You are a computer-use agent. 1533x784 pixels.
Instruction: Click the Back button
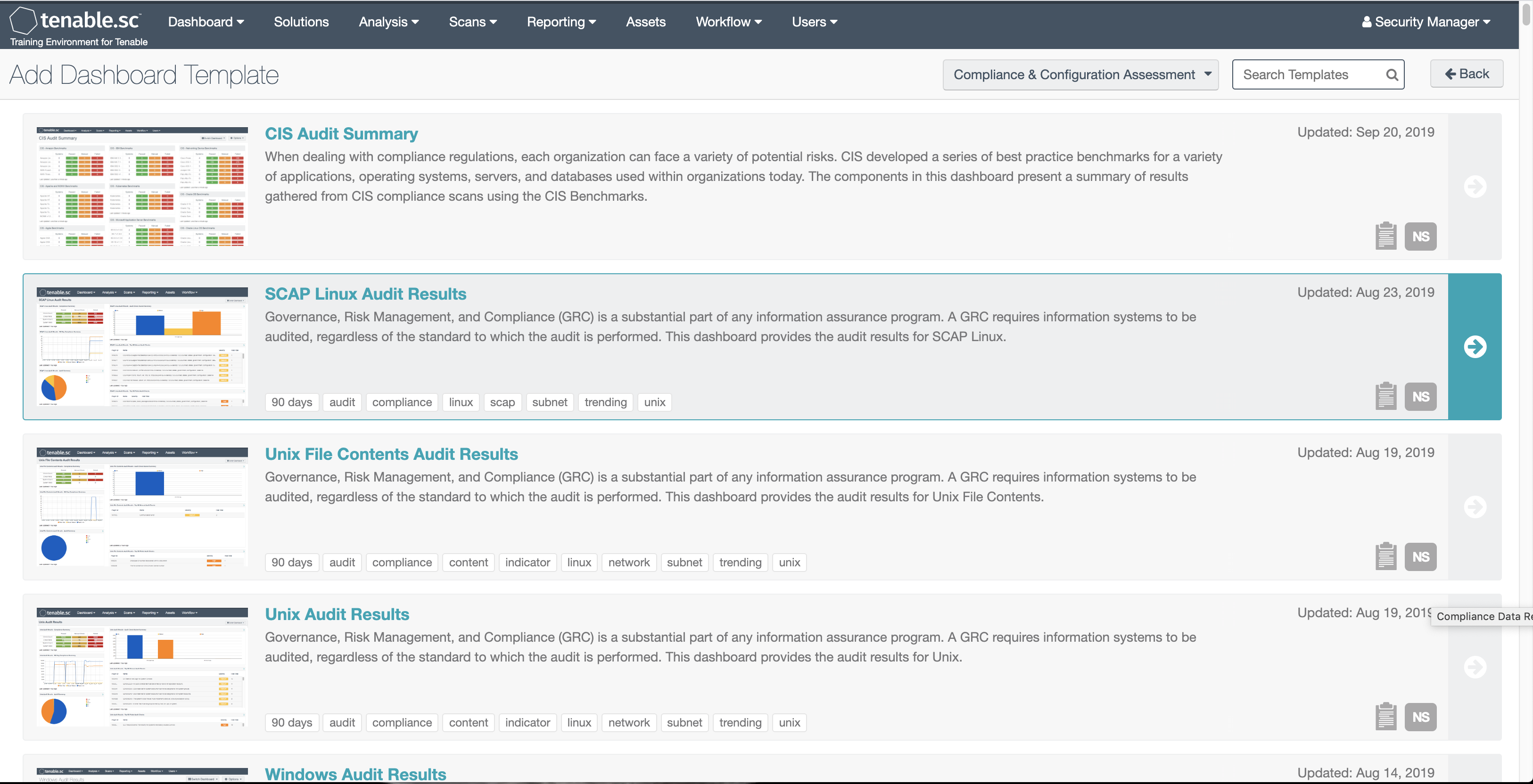point(1467,74)
